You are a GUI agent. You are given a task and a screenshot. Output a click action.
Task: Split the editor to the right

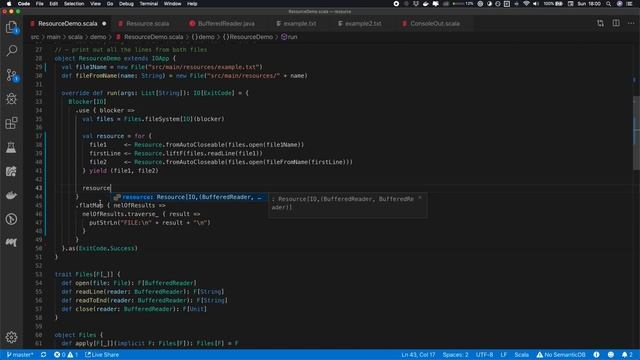click(616, 23)
